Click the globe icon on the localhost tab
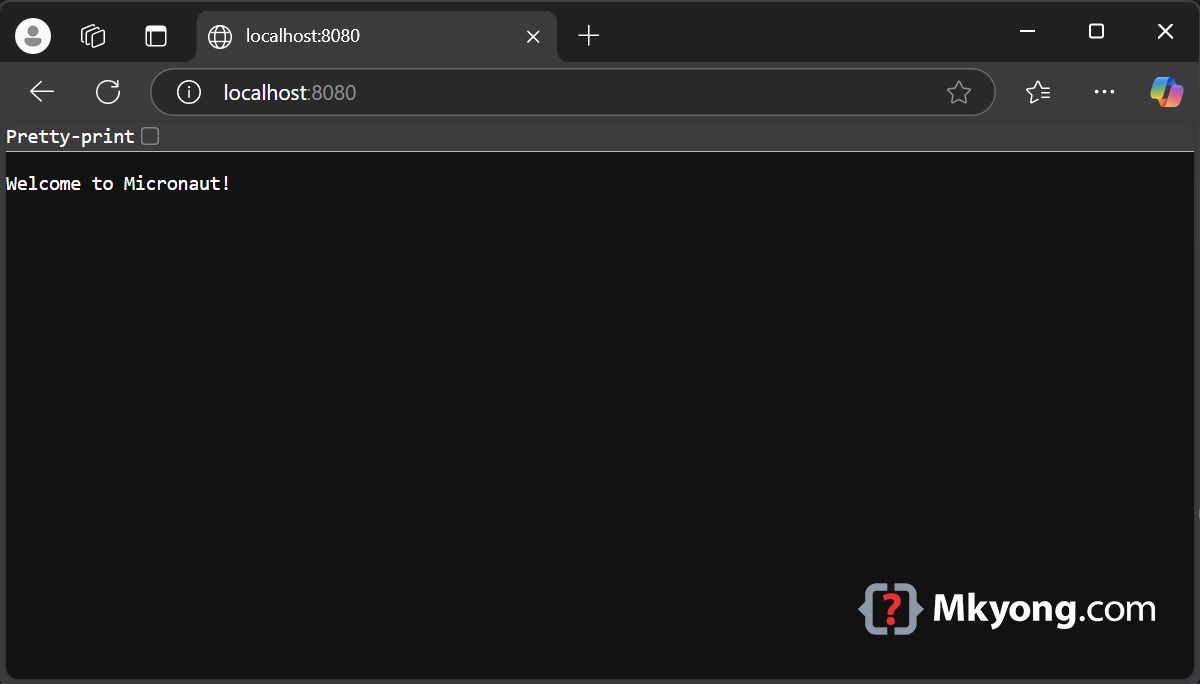 218,35
